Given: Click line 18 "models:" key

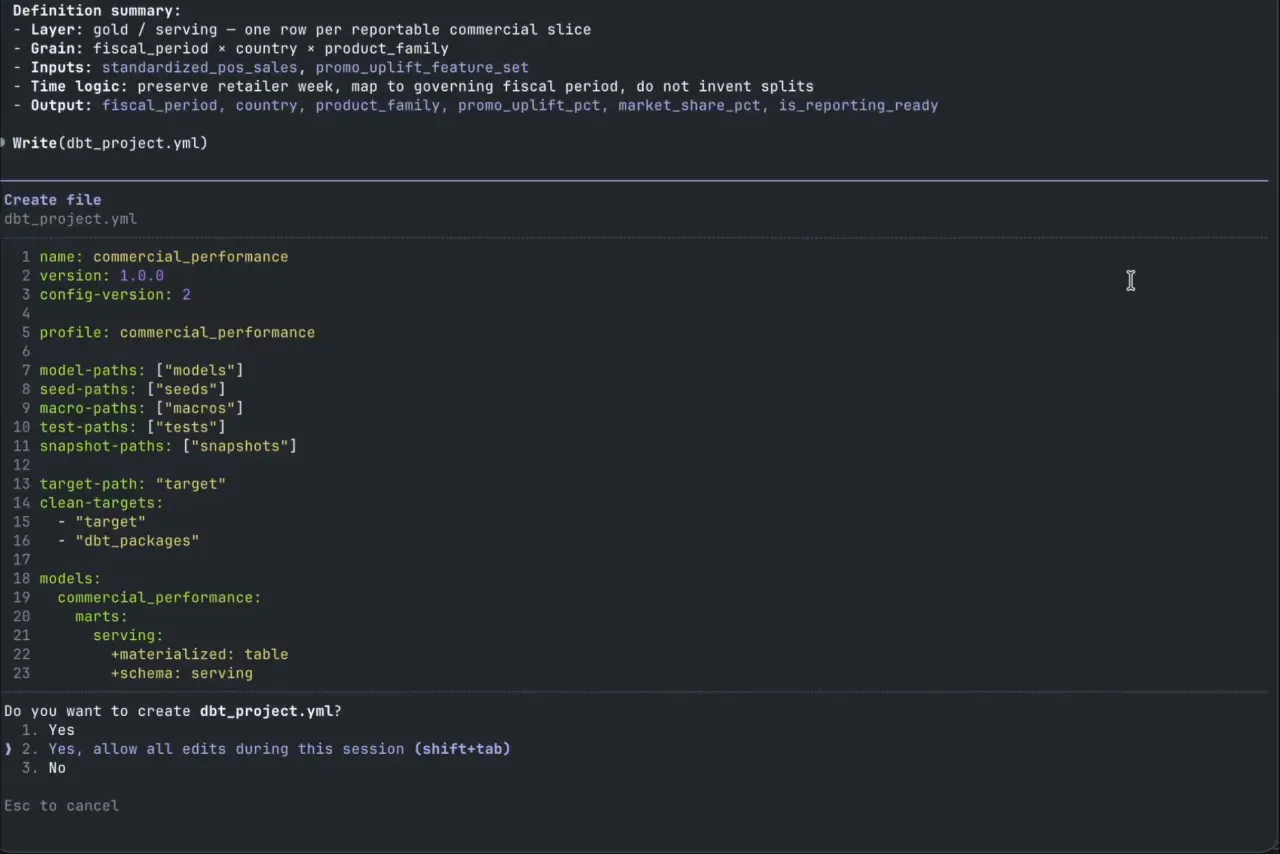Looking at the screenshot, I should pyautogui.click(x=70, y=579).
